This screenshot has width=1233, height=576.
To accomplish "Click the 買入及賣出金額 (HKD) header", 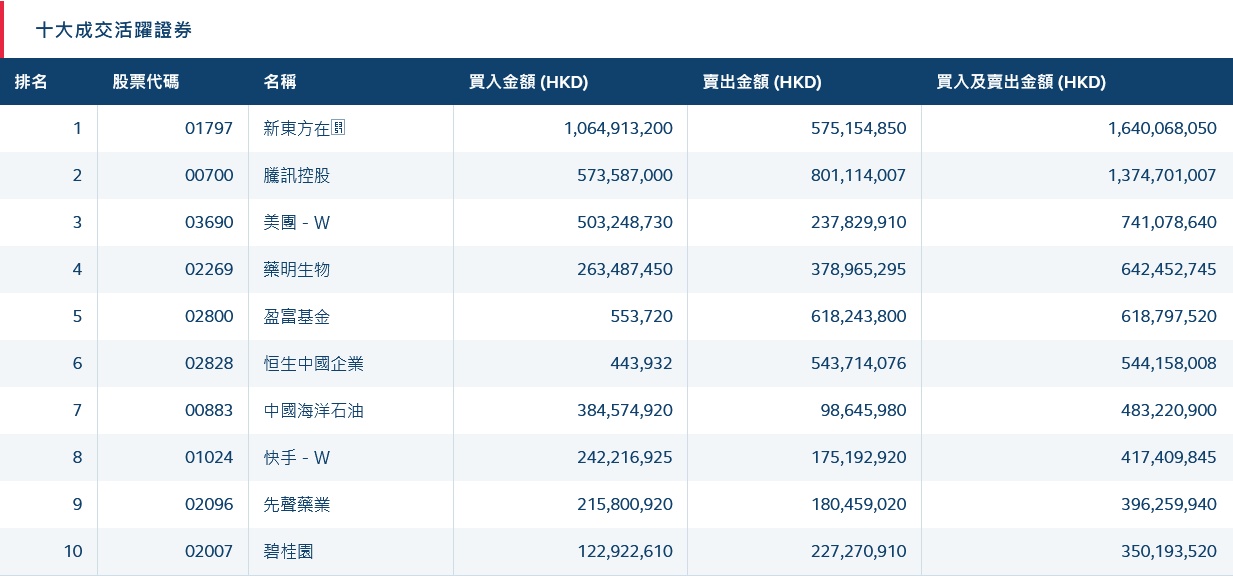I will pyautogui.click(x=1021, y=82).
